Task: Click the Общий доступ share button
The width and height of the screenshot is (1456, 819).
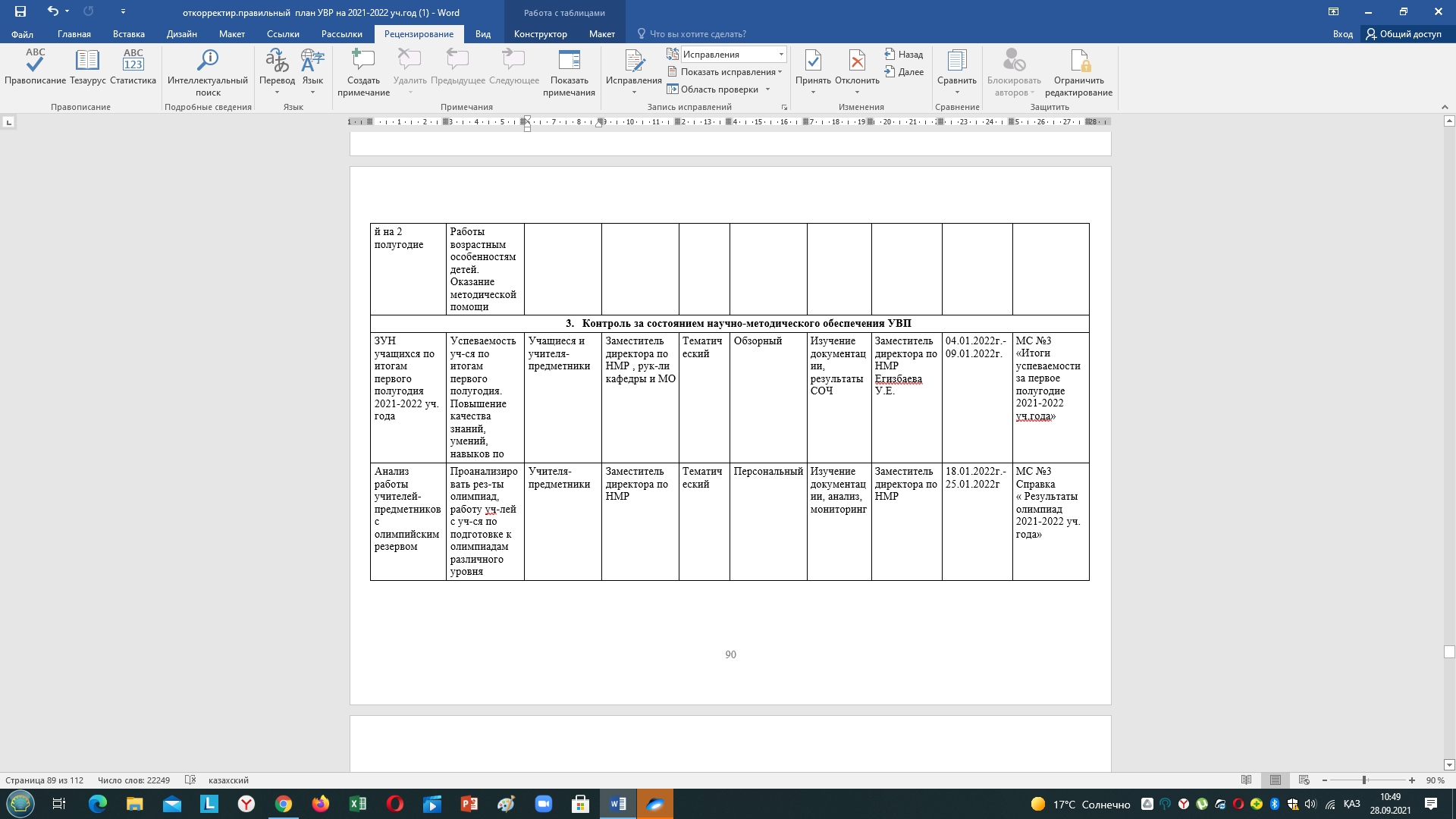Action: (x=1404, y=34)
